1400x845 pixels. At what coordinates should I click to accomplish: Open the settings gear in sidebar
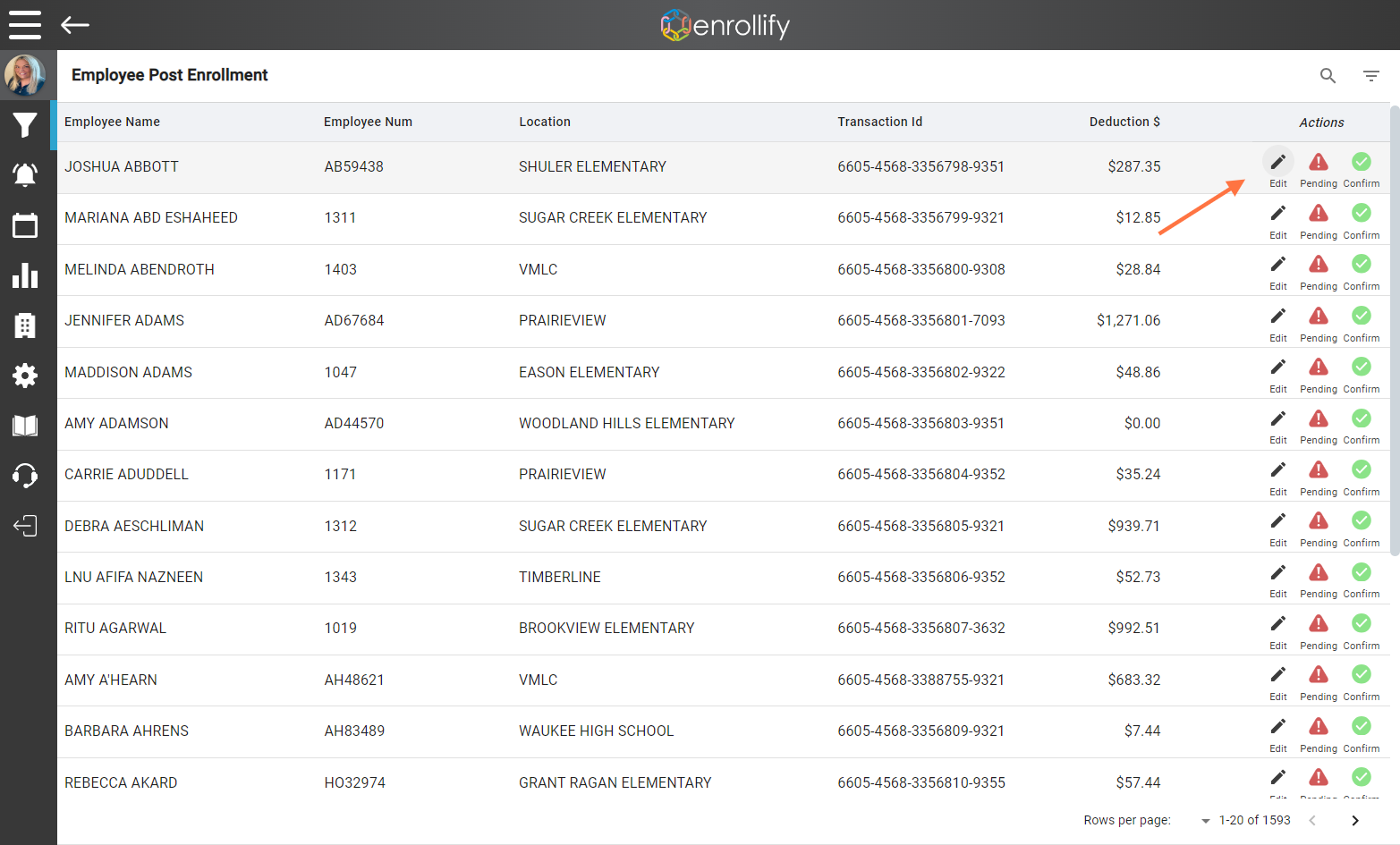click(x=25, y=376)
